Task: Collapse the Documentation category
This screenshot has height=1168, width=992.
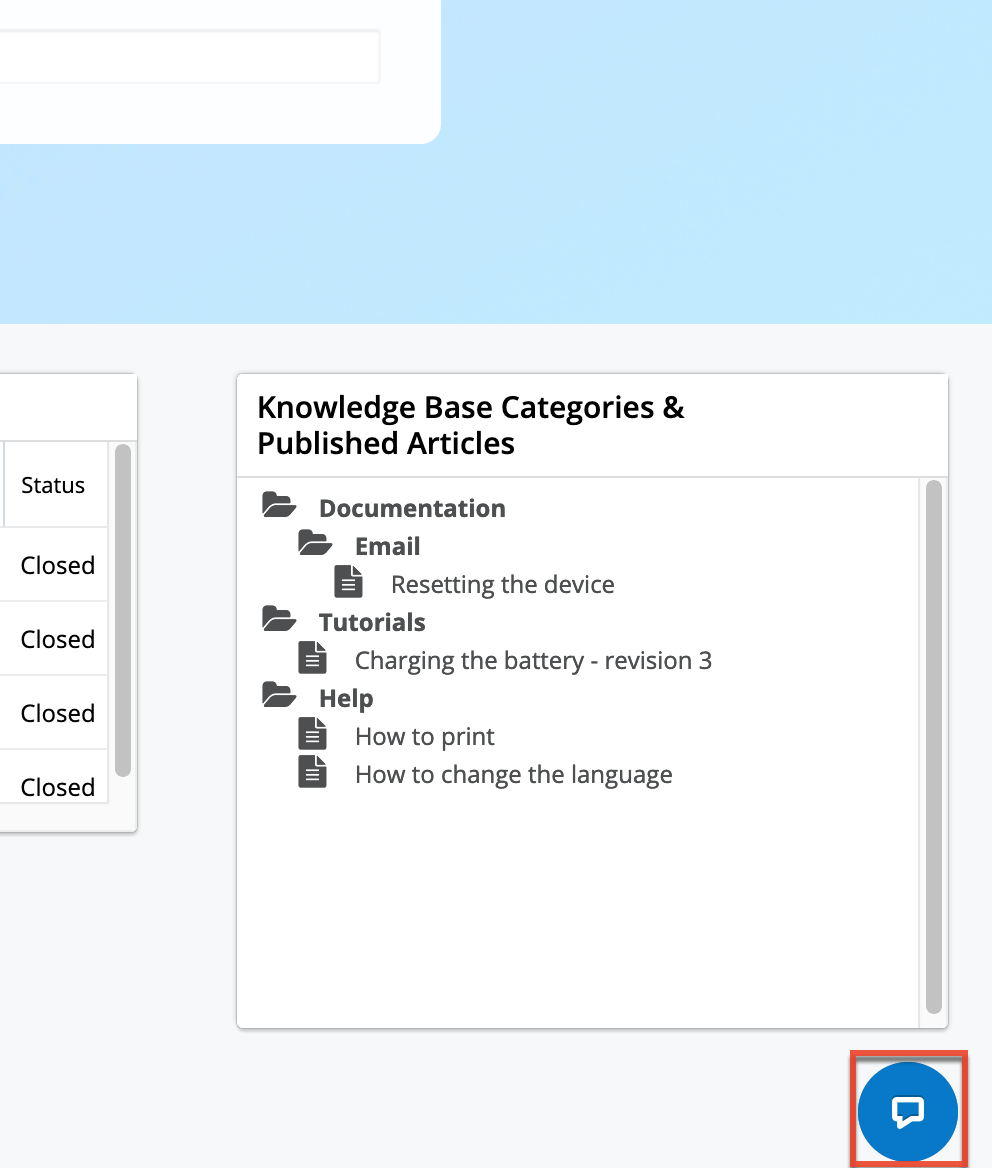Action: pyautogui.click(x=412, y=508)
